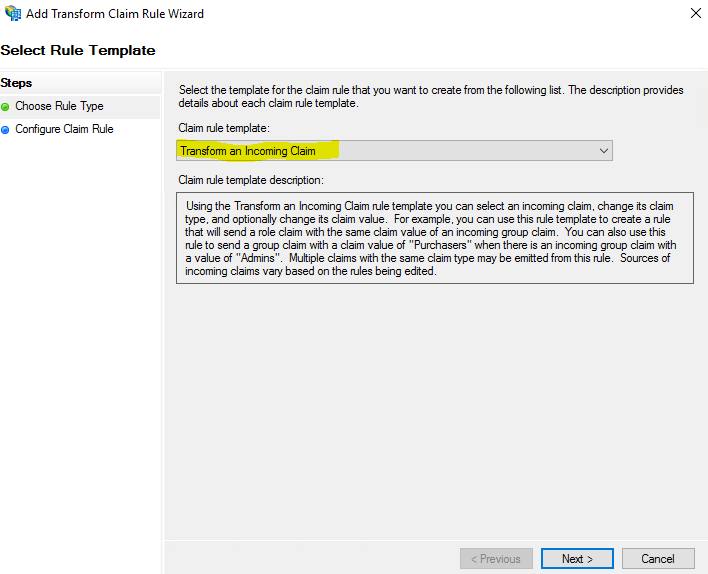Cancel the wizard with the Cancel button

point(658,558)
